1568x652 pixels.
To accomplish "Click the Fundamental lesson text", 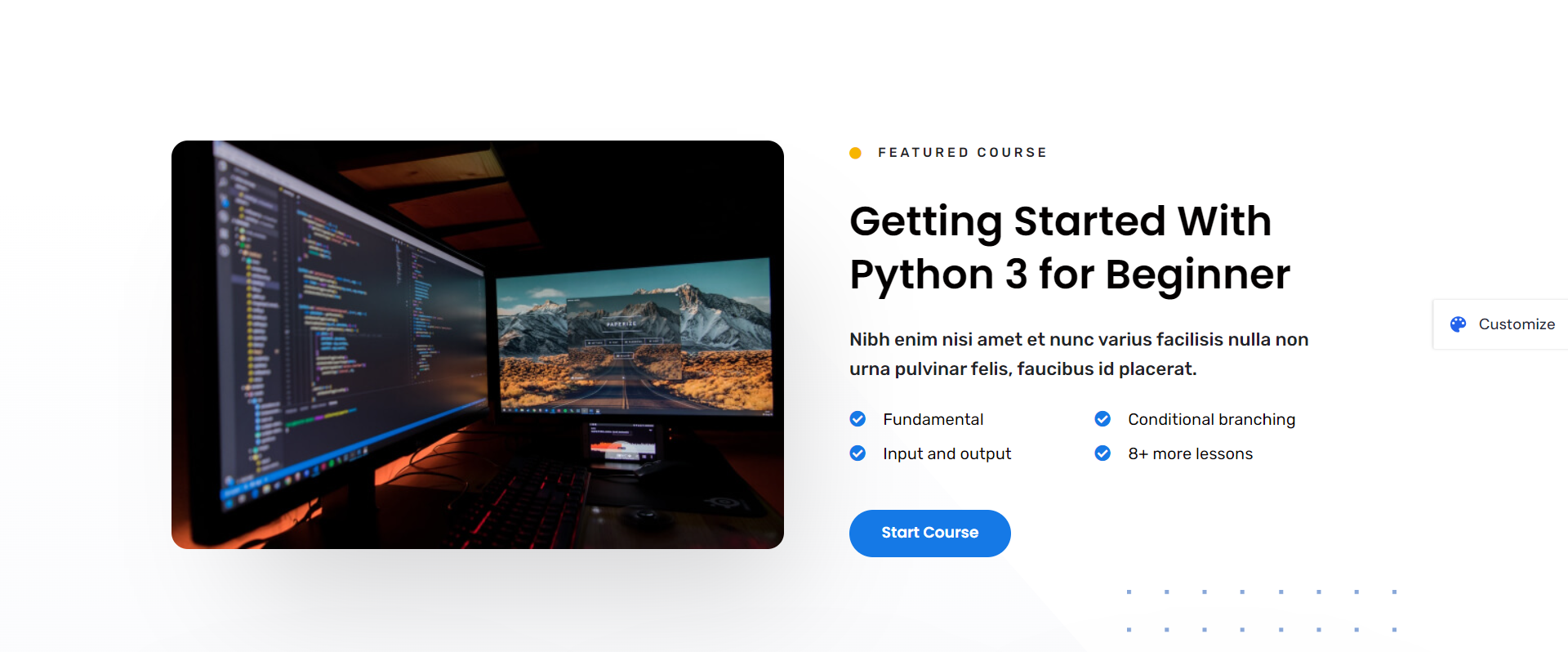I will pos(933,419).
